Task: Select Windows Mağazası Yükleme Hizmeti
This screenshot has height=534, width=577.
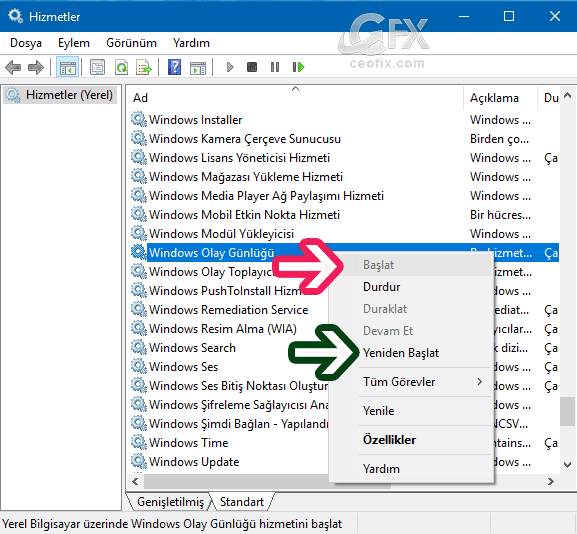Action: click(x=246, y=177)
